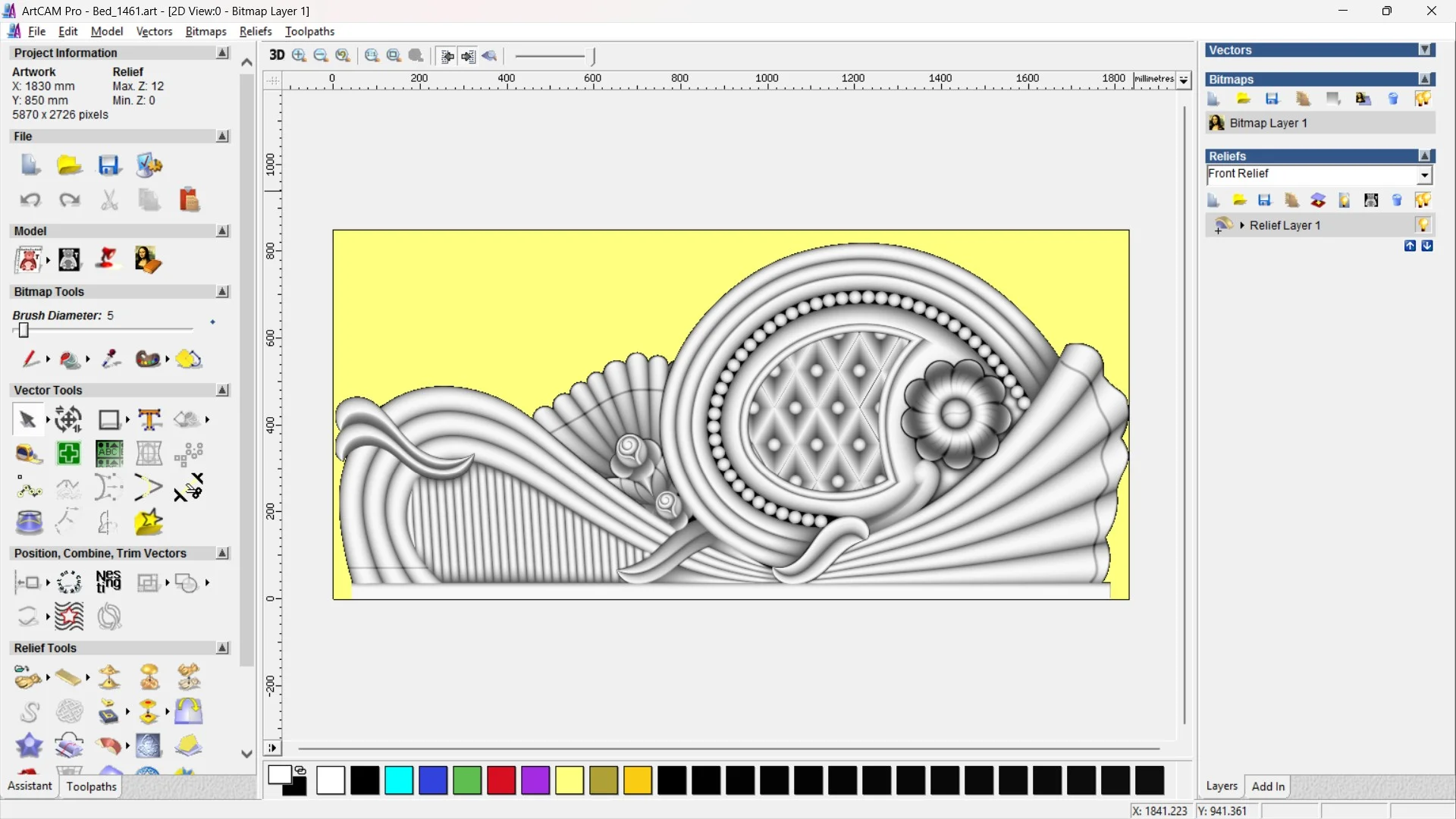Toggle Relief Layer 1 visibility bulb
This screenshot has width=1456, height=819.
point(1423,225)
